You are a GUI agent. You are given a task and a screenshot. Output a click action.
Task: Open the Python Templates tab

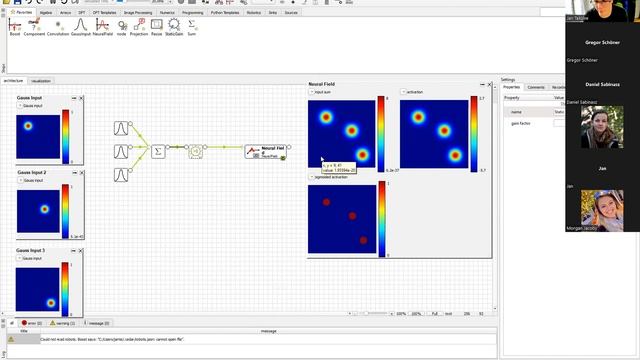point(225,13)
